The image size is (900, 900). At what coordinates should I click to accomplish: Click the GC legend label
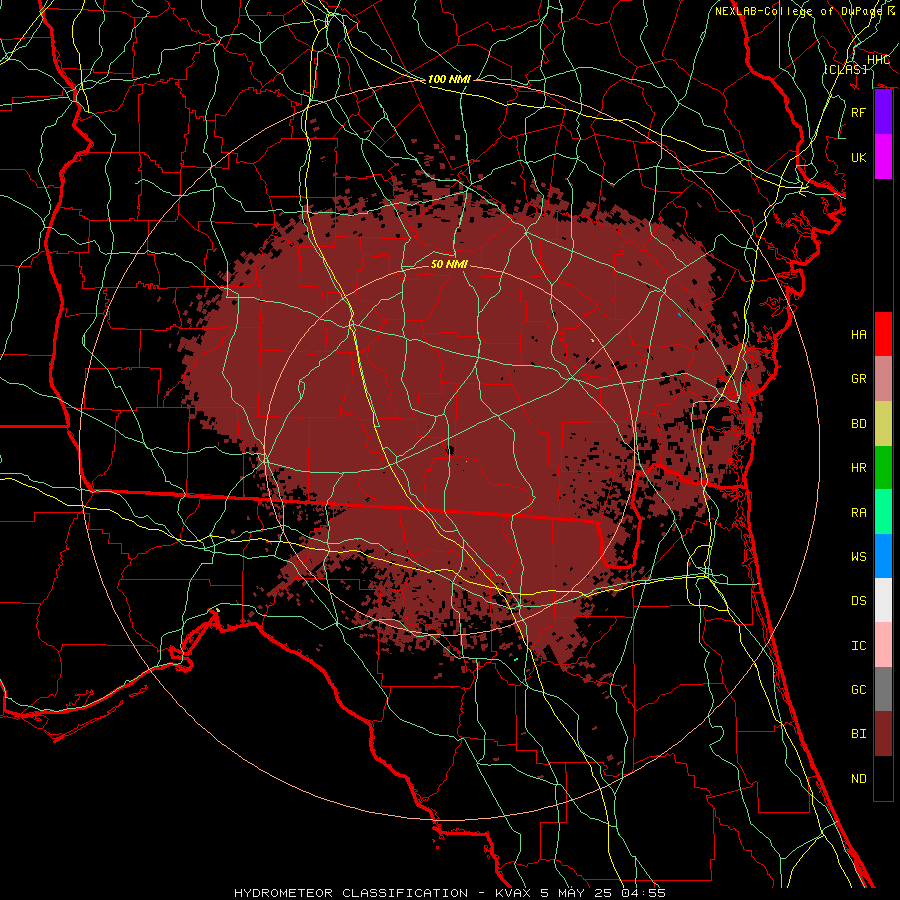859,690
